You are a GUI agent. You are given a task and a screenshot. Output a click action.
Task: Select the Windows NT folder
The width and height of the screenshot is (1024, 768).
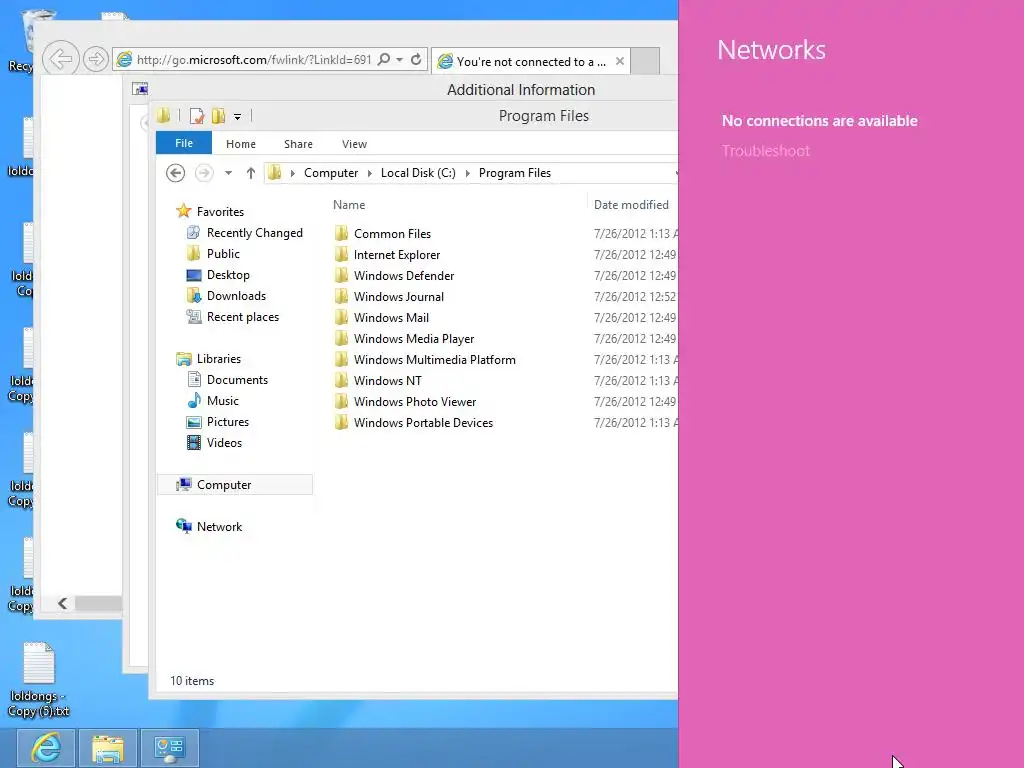387,381
